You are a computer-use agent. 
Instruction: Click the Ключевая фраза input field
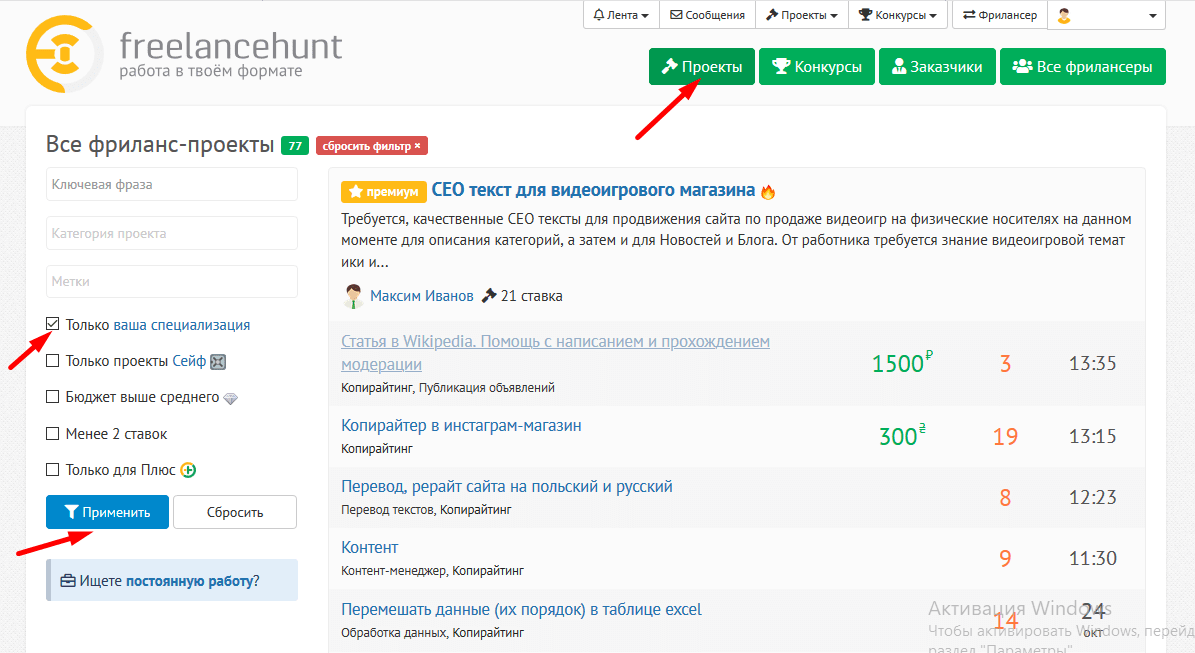pyautogui.click(x=172, y=184)
